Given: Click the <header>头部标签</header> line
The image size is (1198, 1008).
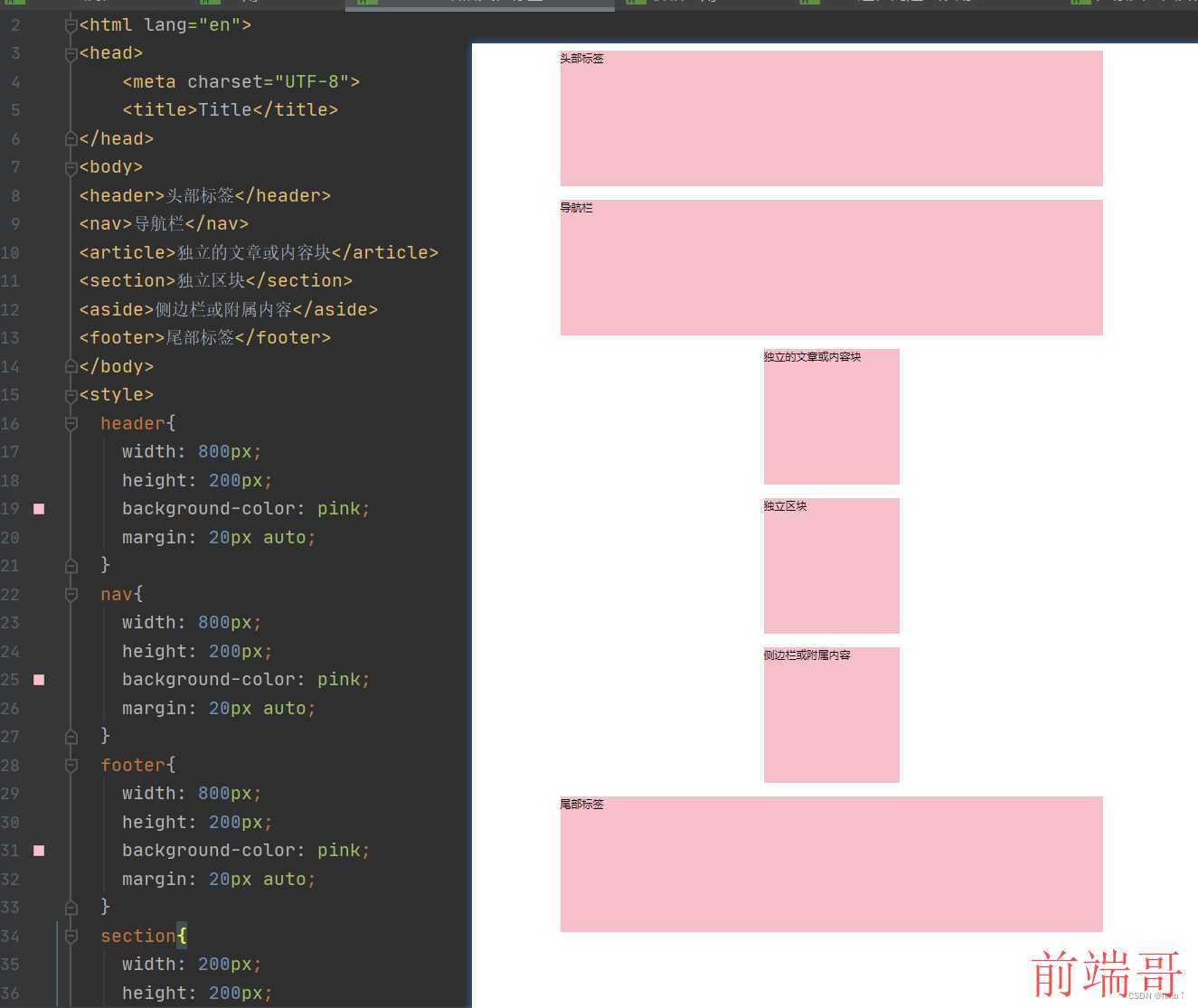Looking at the screenshot, I should tap(205, 196).
